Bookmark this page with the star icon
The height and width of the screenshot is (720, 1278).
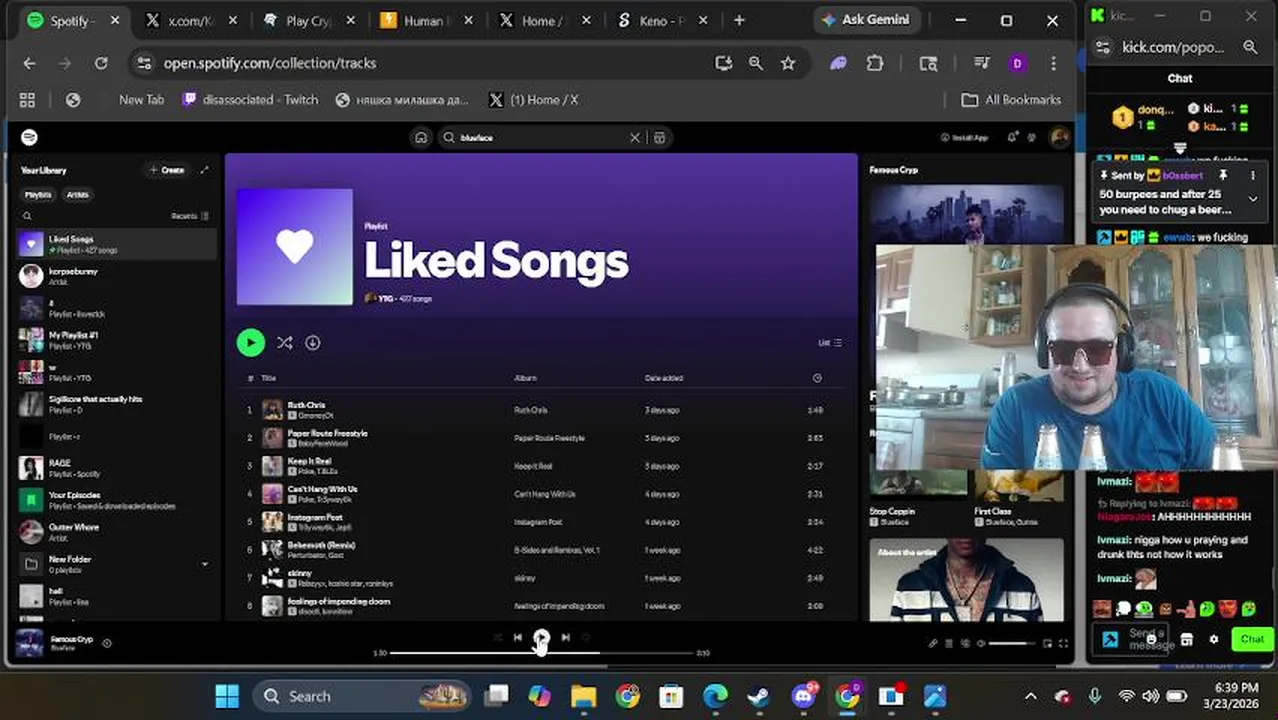point(788,63)
